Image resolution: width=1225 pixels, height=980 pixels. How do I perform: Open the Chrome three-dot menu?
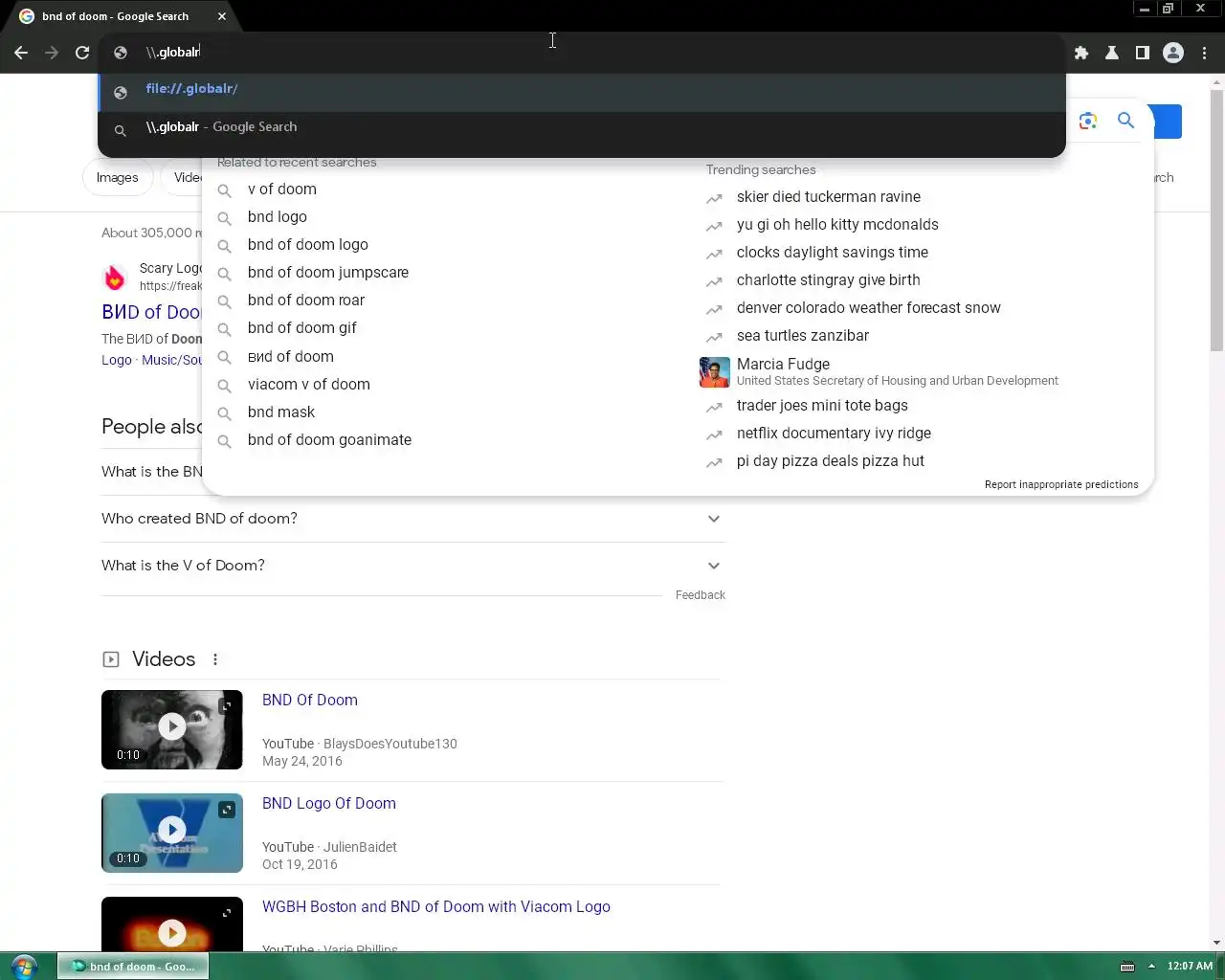pyautogui.click(x=1204, y=53)
